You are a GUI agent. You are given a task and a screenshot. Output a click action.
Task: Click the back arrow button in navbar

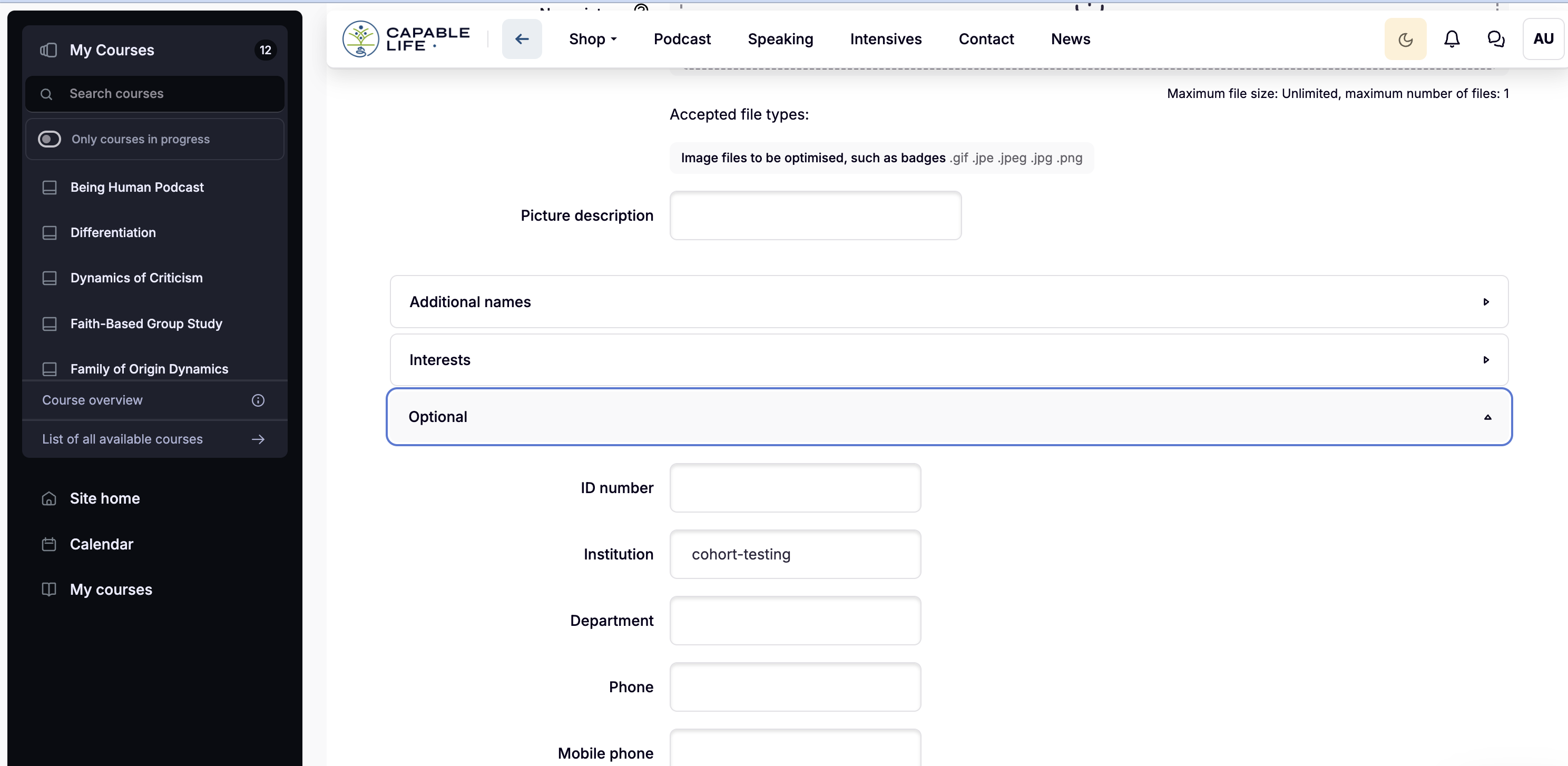tap(522, 39)
